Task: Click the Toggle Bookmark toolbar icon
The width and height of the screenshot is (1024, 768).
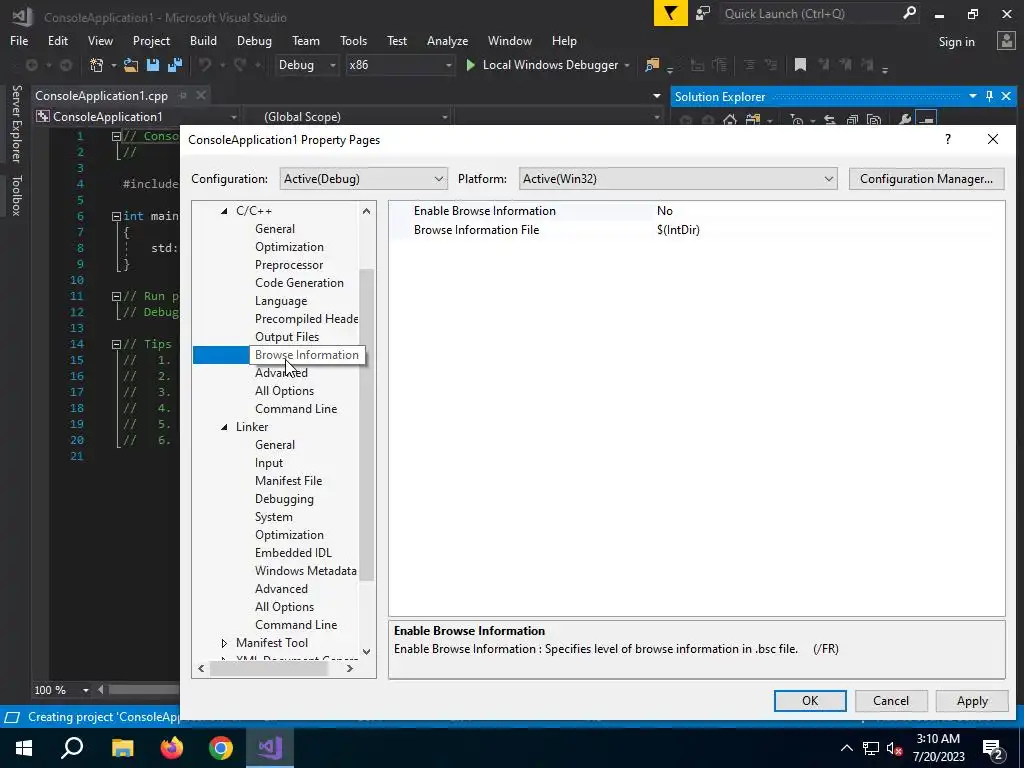Action: click(800, 65)
